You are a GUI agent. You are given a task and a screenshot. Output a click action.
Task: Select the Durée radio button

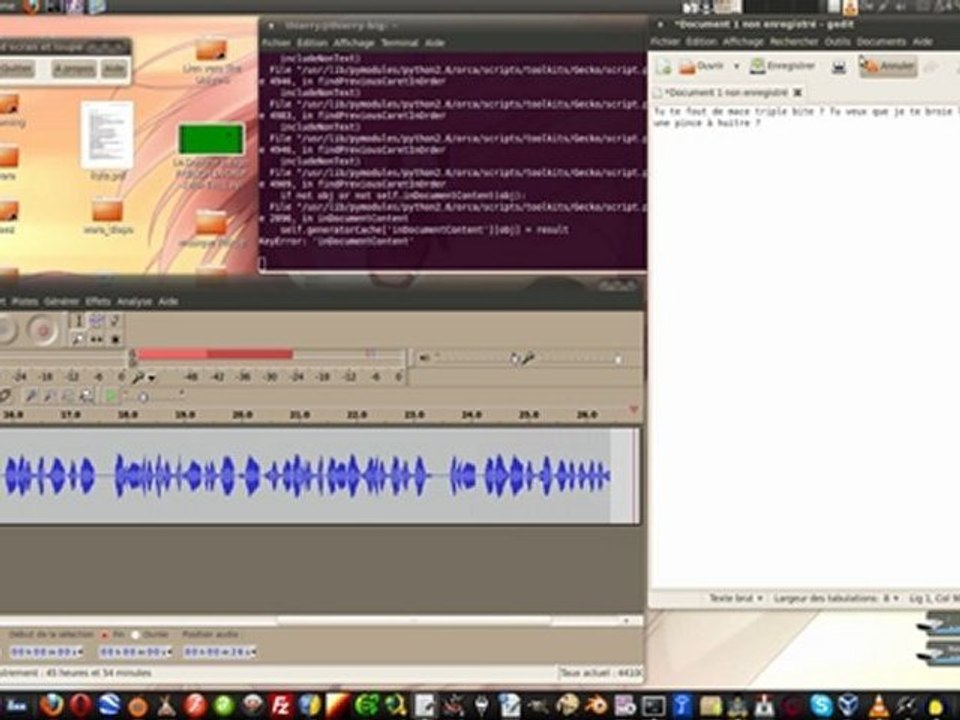click(135, 635)
